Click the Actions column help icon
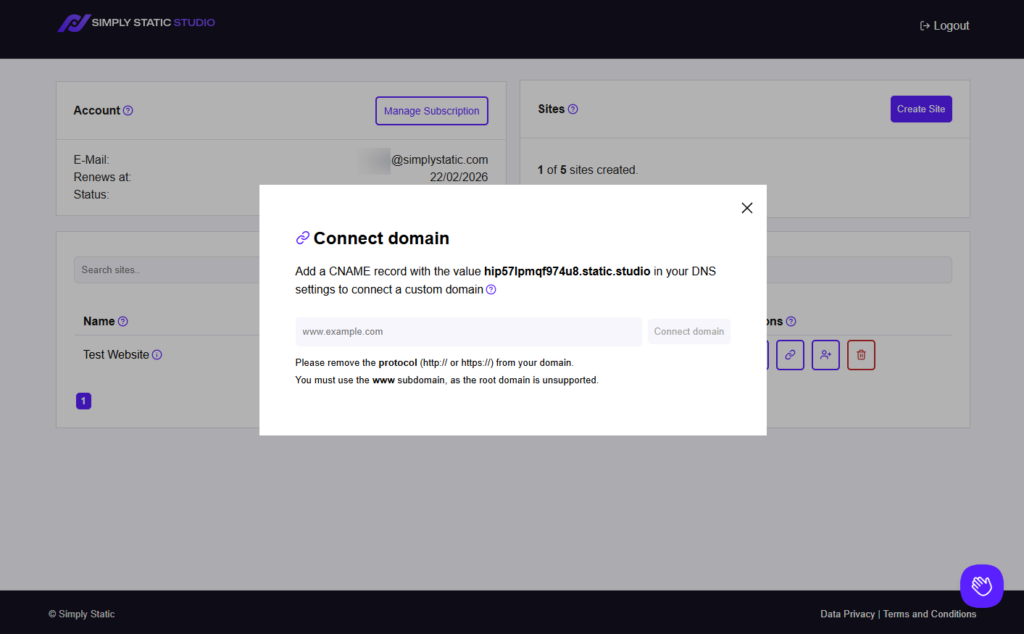This screenshot has width=1024, height=634. point(791,321)
